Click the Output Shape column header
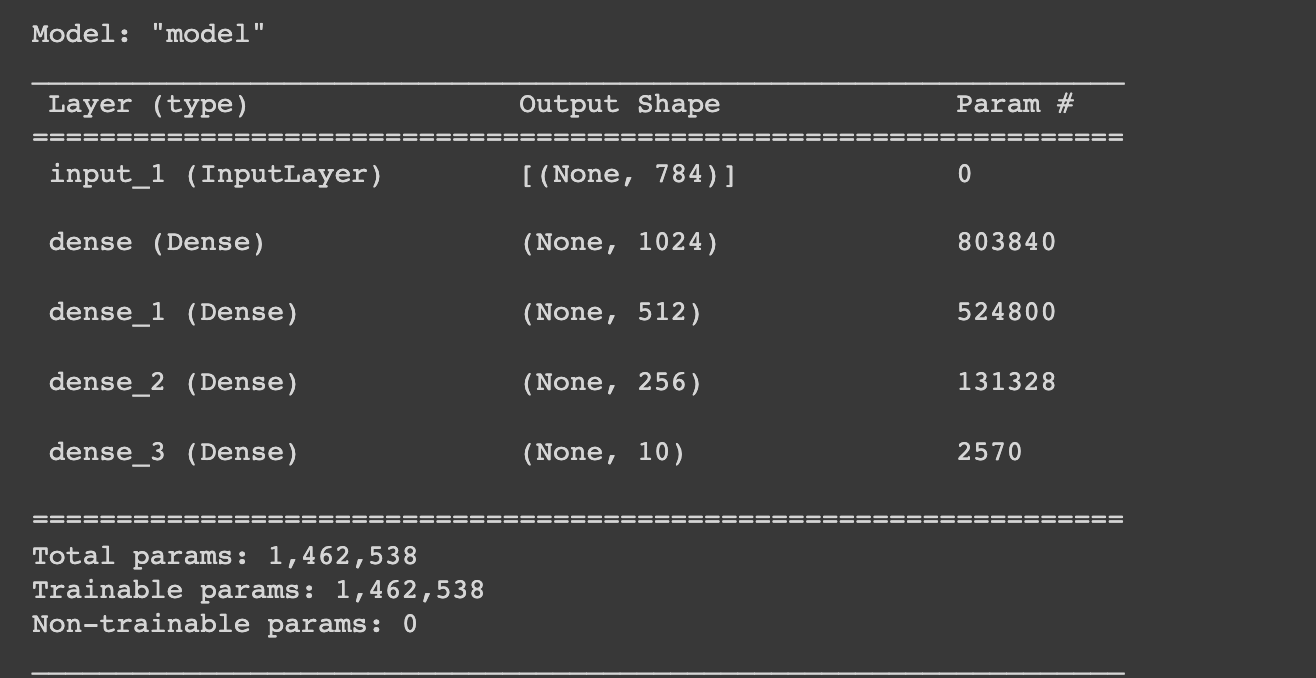Screen dimensions: 1316x678 tap(619, 104)
